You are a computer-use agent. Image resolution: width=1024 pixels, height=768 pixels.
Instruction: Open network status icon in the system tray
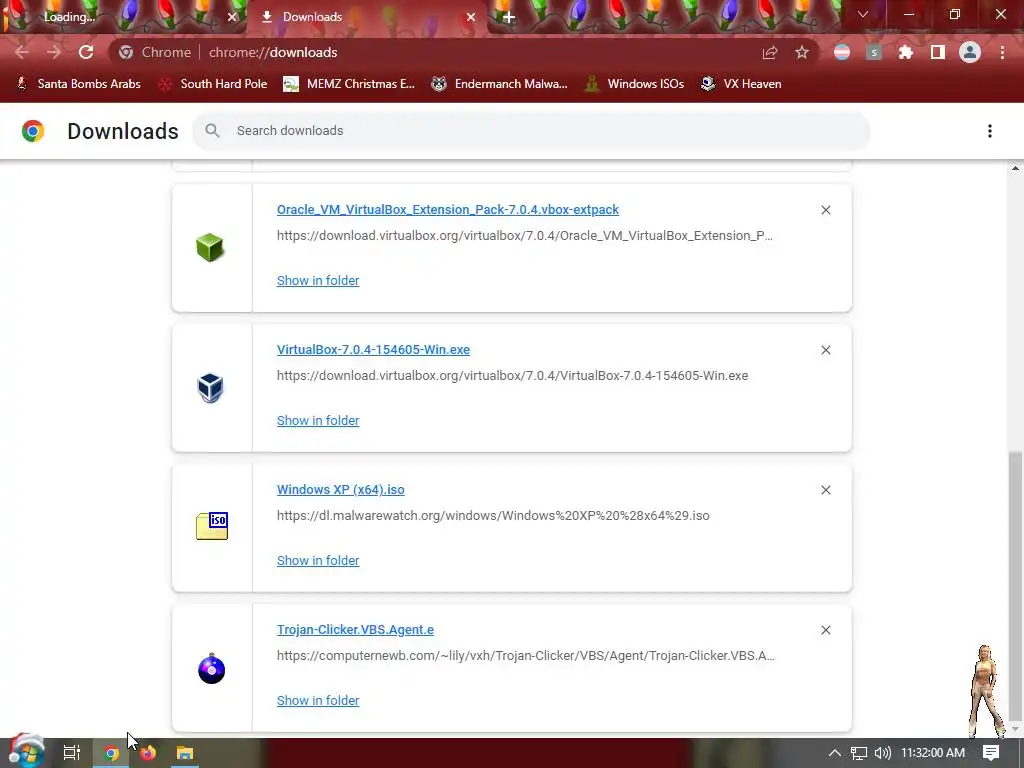pos(859,753)
